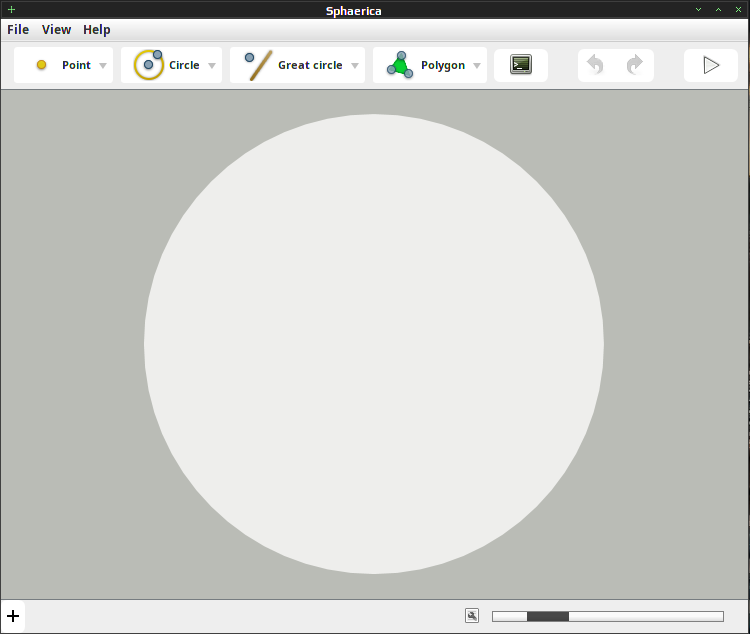The height and width of the screenshot is (634, 750).
Task: Open the View menu
Action: point(56,30)
